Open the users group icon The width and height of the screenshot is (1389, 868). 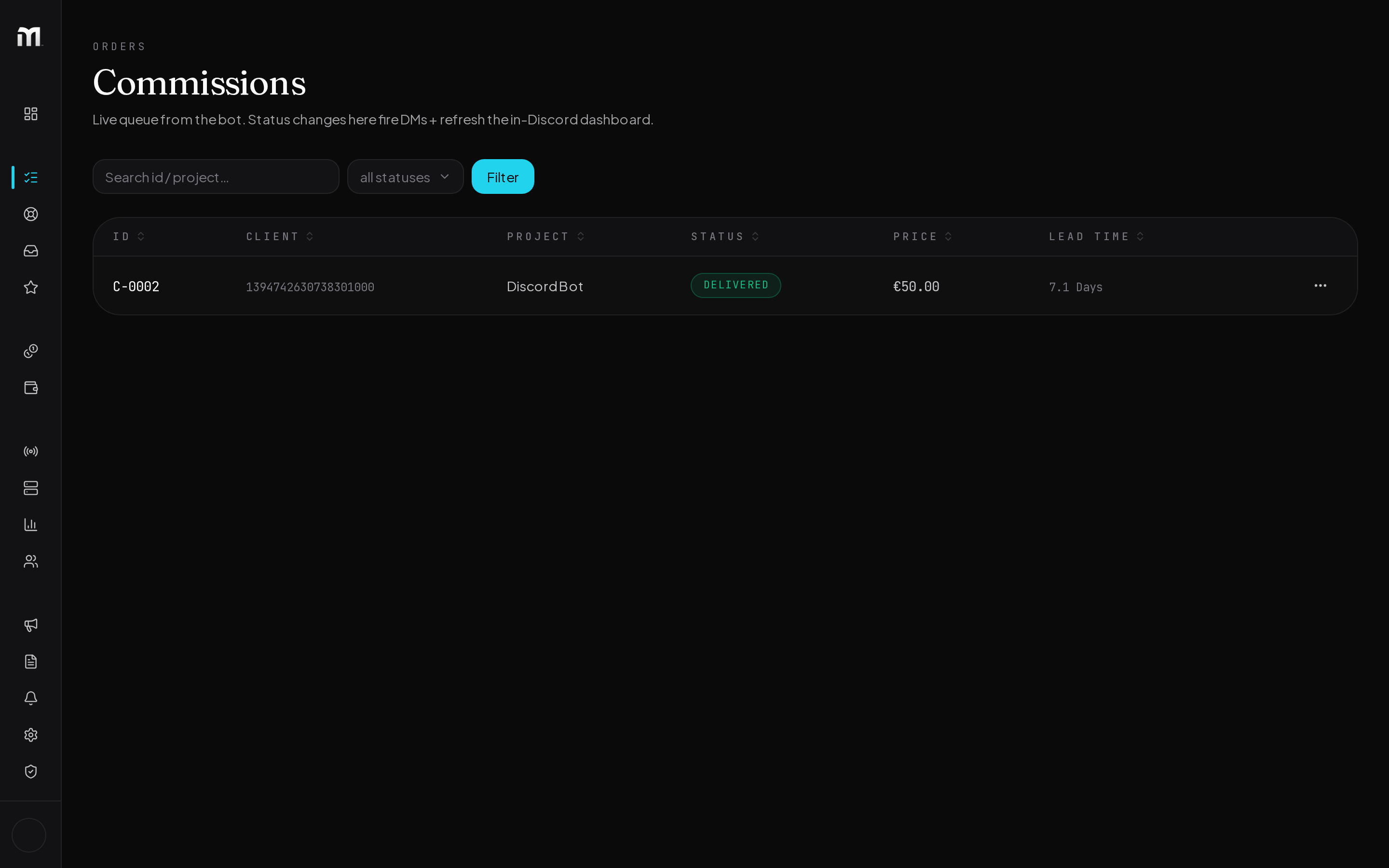coord(31,561)
